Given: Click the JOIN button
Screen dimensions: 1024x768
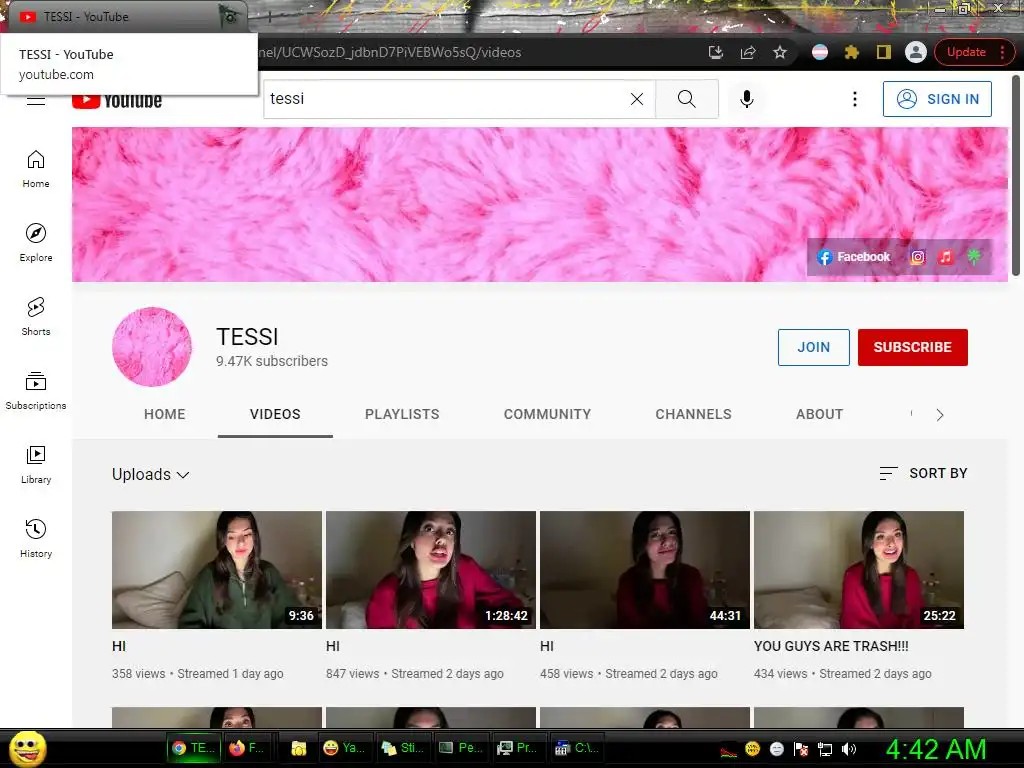Looking at the screenshot, I should (813, 347).
